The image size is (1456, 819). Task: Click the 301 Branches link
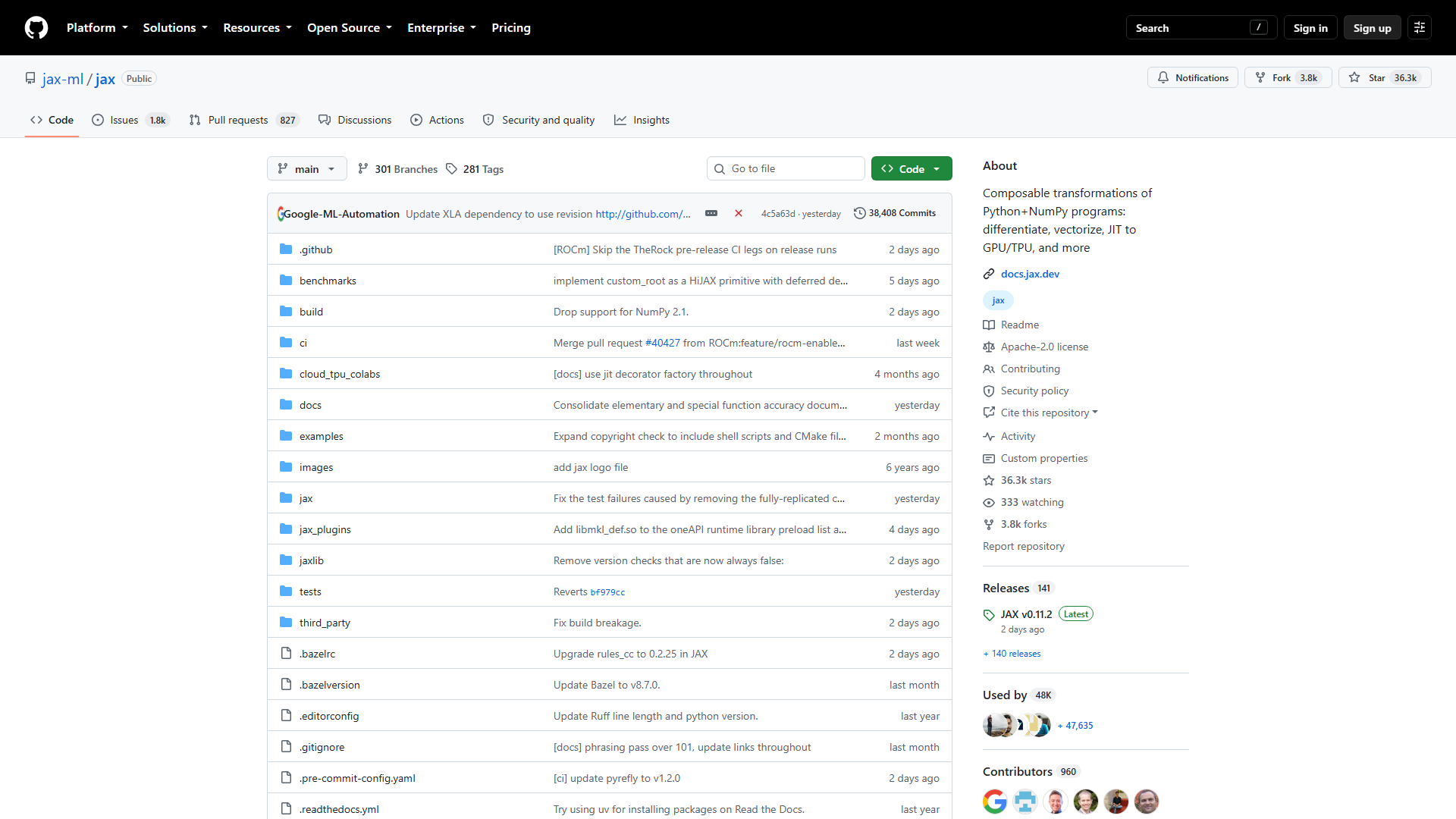pyautogui.click(x=397, y=168)
